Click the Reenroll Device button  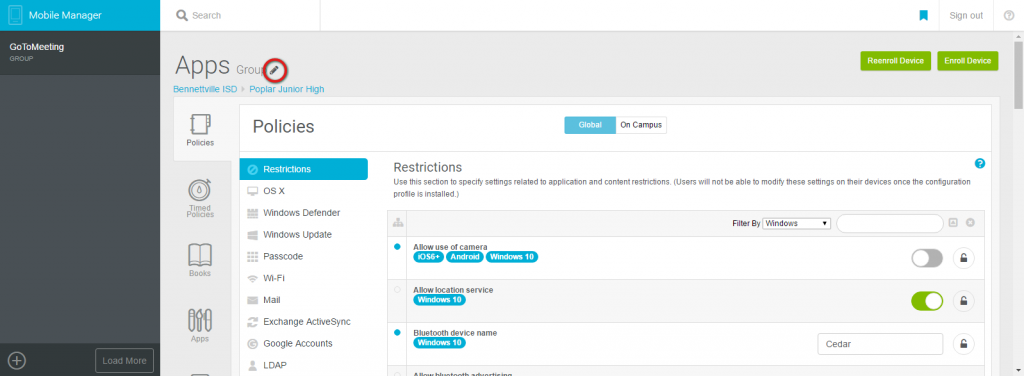click(x=895, y=61)
